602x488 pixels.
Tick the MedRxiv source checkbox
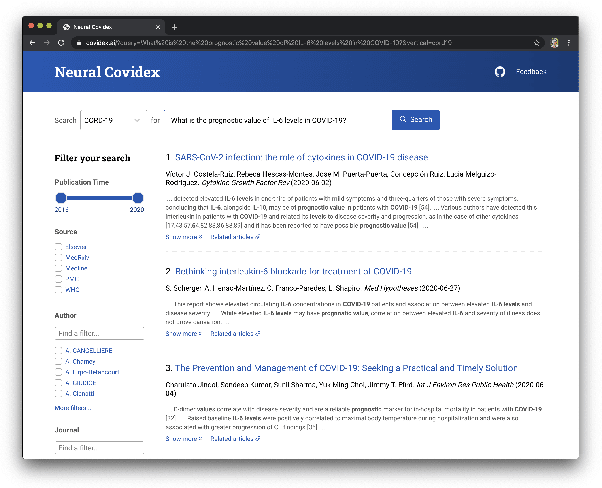click(58, 257)
